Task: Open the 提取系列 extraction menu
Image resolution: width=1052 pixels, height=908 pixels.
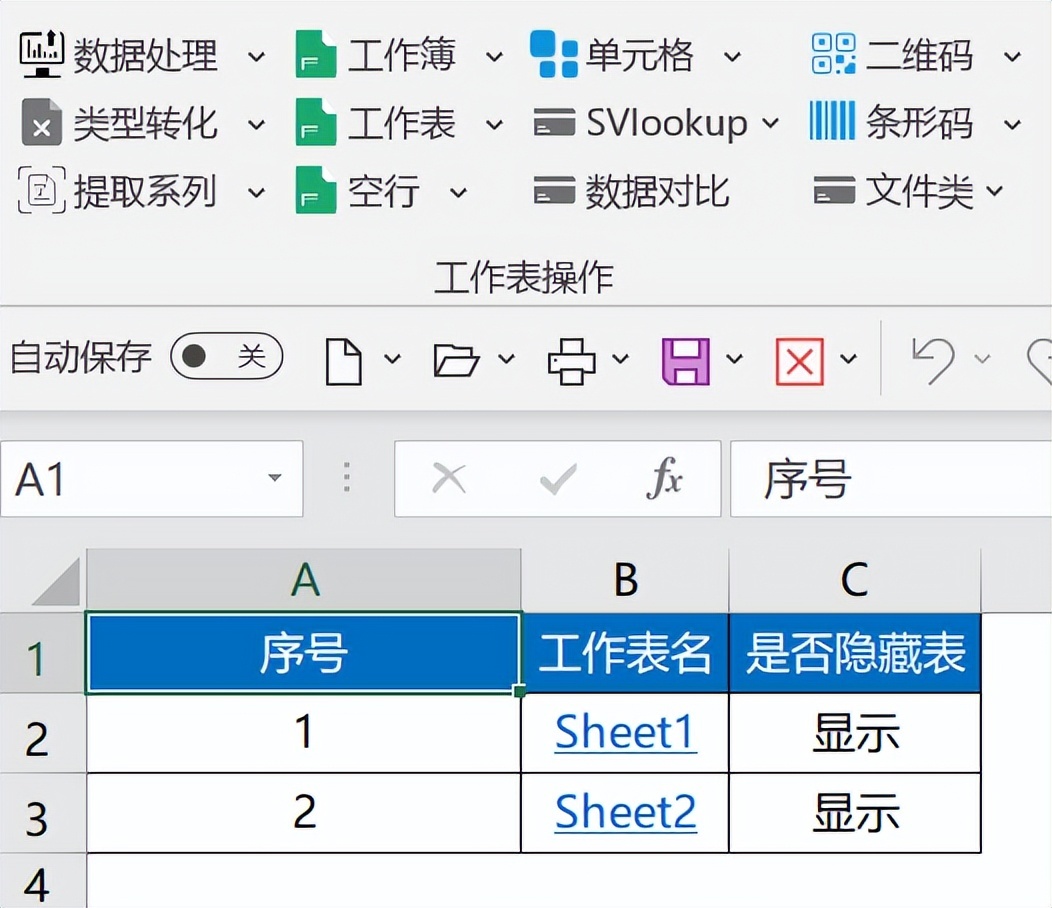Action: point(256,191)
